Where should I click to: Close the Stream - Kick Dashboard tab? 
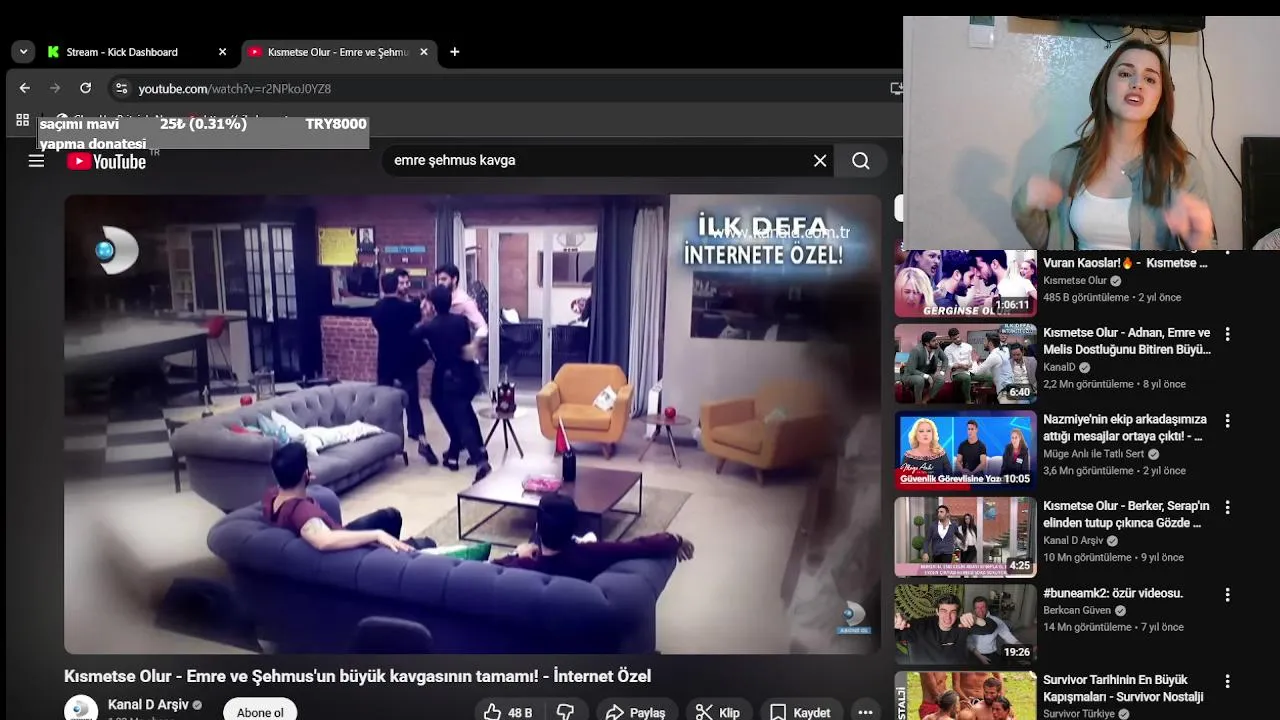222,52
